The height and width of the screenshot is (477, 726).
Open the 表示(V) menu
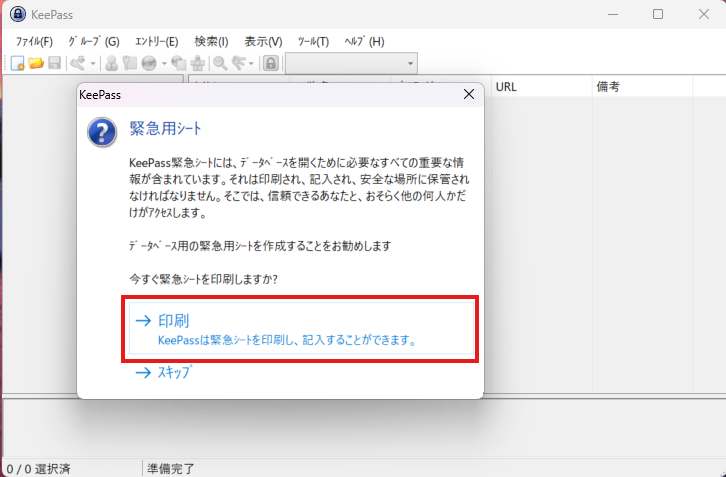(263, 42)
